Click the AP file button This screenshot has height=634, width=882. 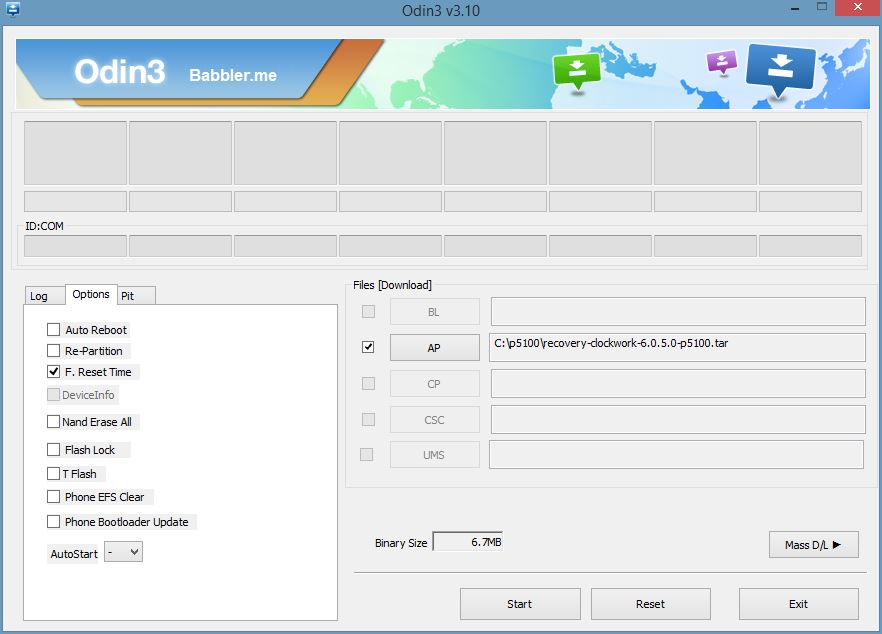[x=434, y=348]
